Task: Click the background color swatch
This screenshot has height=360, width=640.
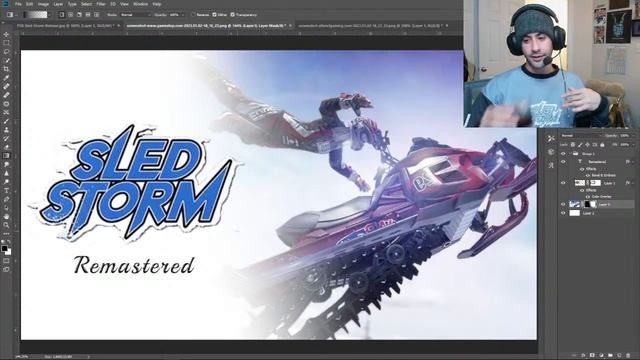Action: pyautogui.click(x=8, y=252)
